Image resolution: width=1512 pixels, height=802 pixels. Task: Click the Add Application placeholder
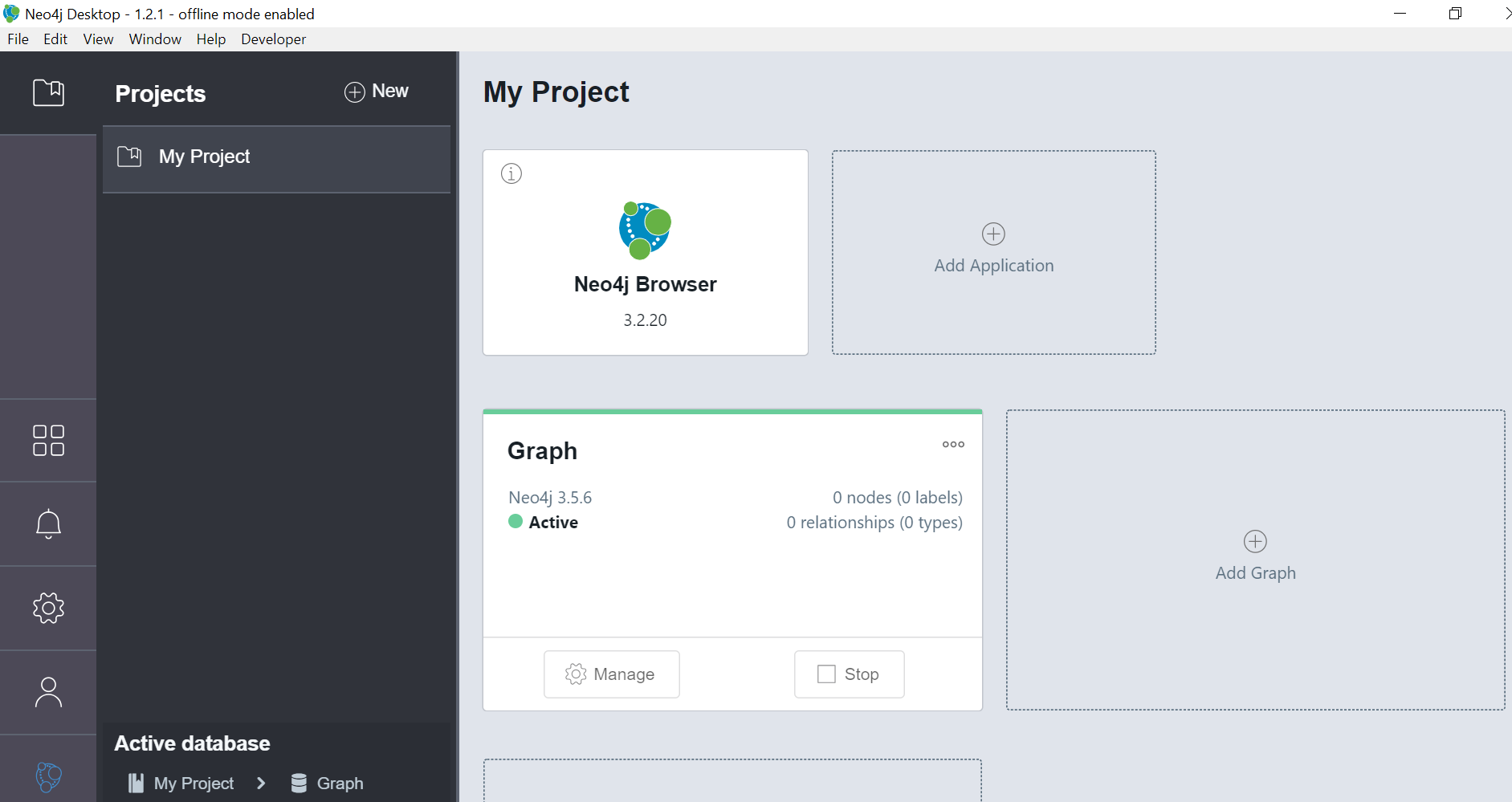(x=993, y=252)
